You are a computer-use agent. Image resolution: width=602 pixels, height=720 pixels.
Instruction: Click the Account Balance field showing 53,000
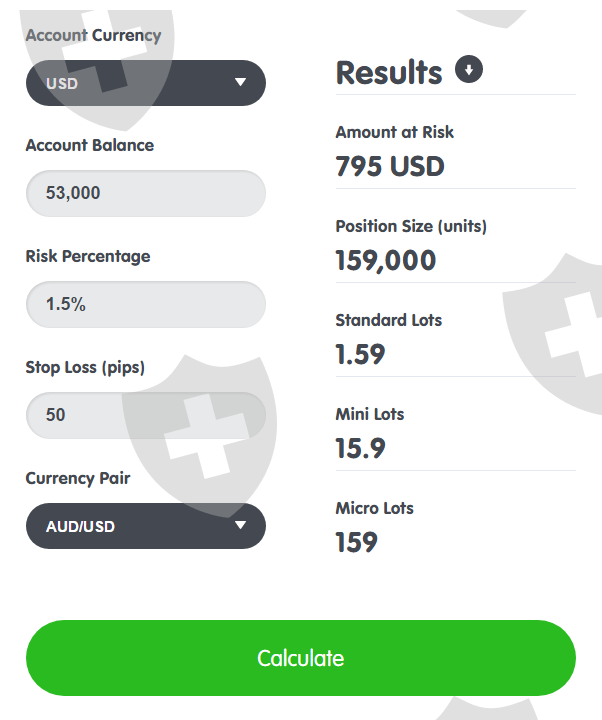click(x=145, y=193)
